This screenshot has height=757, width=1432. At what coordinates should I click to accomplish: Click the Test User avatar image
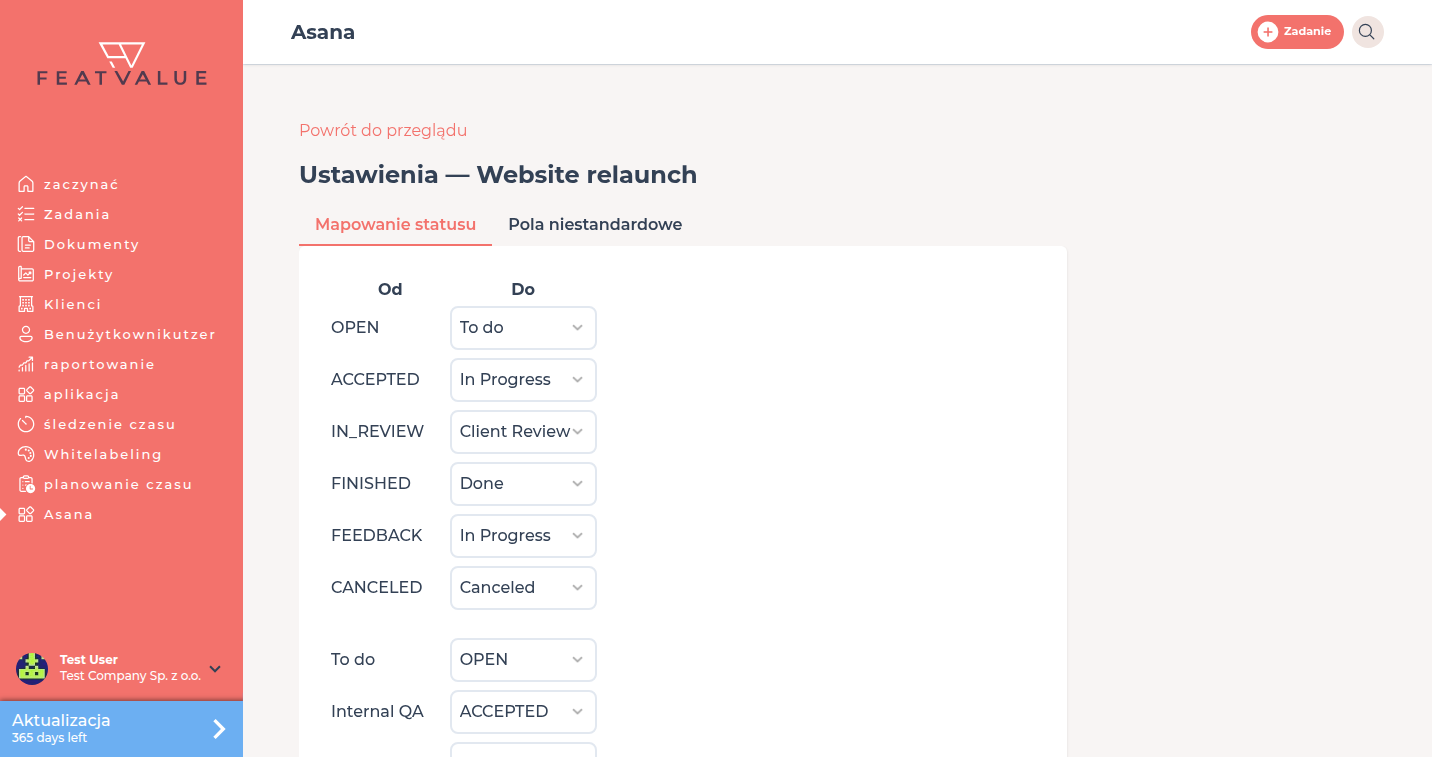(x=32, y=668)
